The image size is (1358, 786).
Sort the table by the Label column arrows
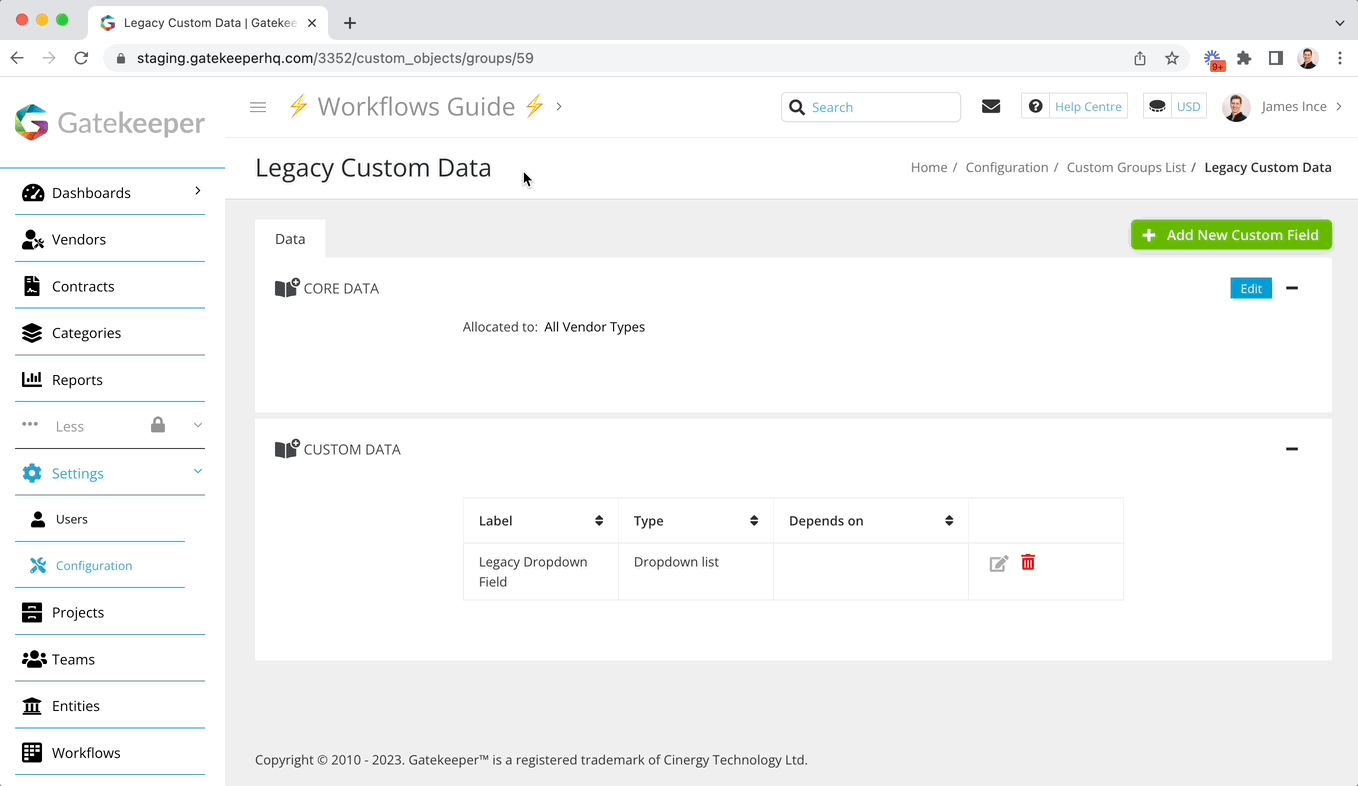click(x=600, y=520)
